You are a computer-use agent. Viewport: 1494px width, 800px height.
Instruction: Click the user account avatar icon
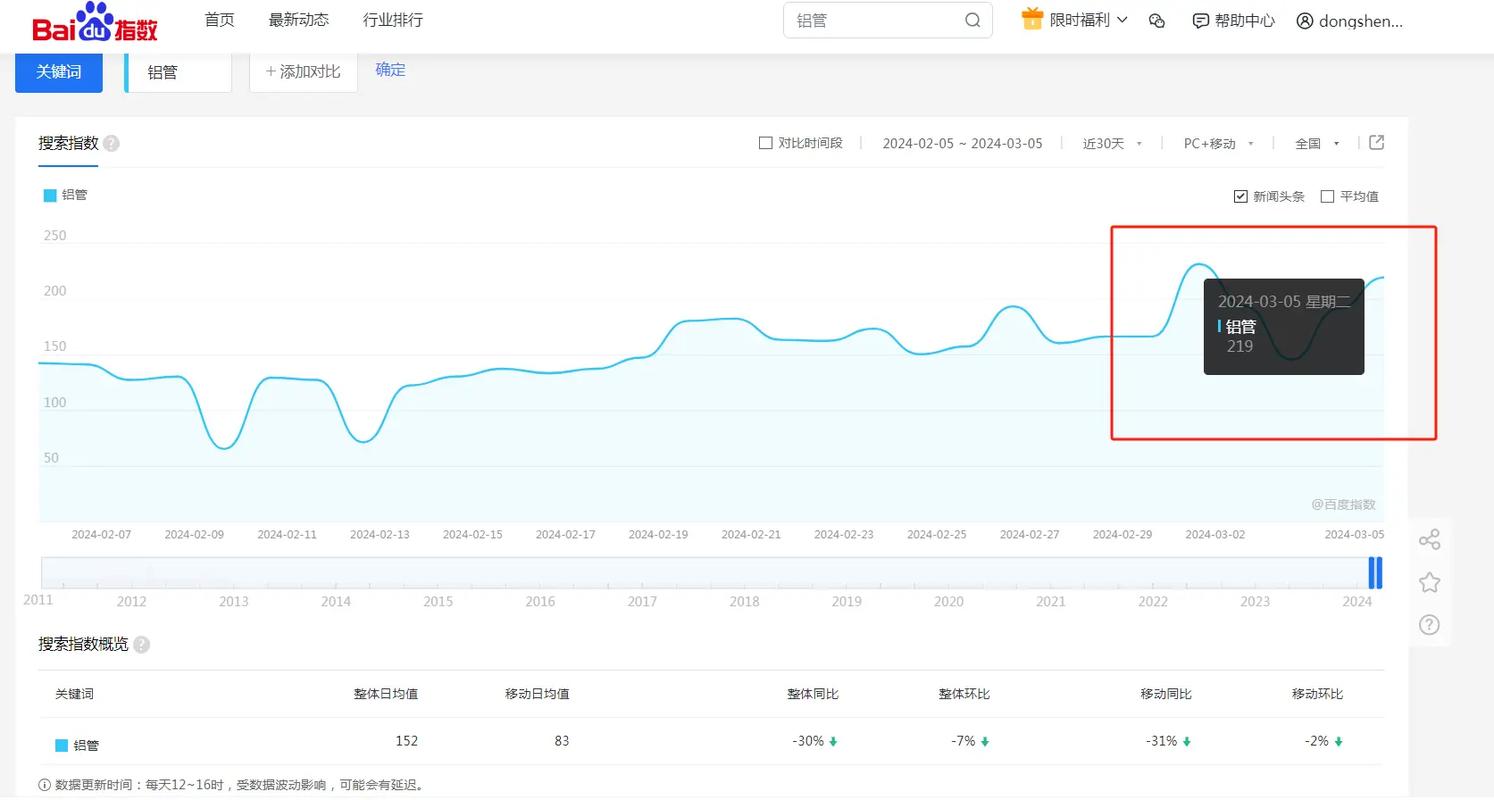1304,20
